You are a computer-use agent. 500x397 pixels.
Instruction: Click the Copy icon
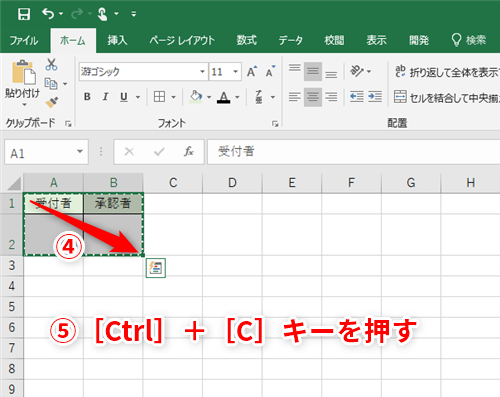pos(51,83)
